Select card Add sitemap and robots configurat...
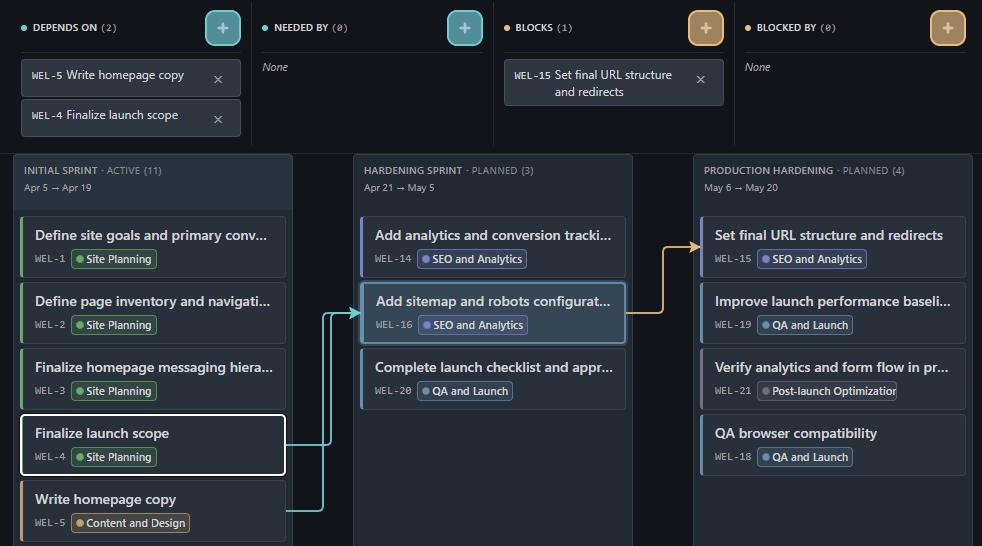 tap(493, 313)
